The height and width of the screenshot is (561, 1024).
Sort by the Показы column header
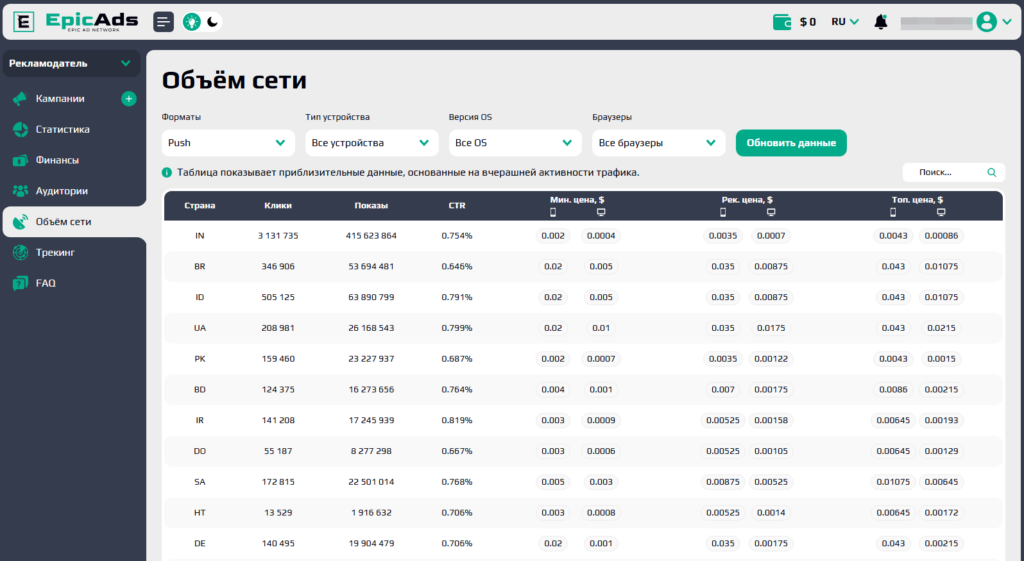pyautogui.click(x=371, y=205)
